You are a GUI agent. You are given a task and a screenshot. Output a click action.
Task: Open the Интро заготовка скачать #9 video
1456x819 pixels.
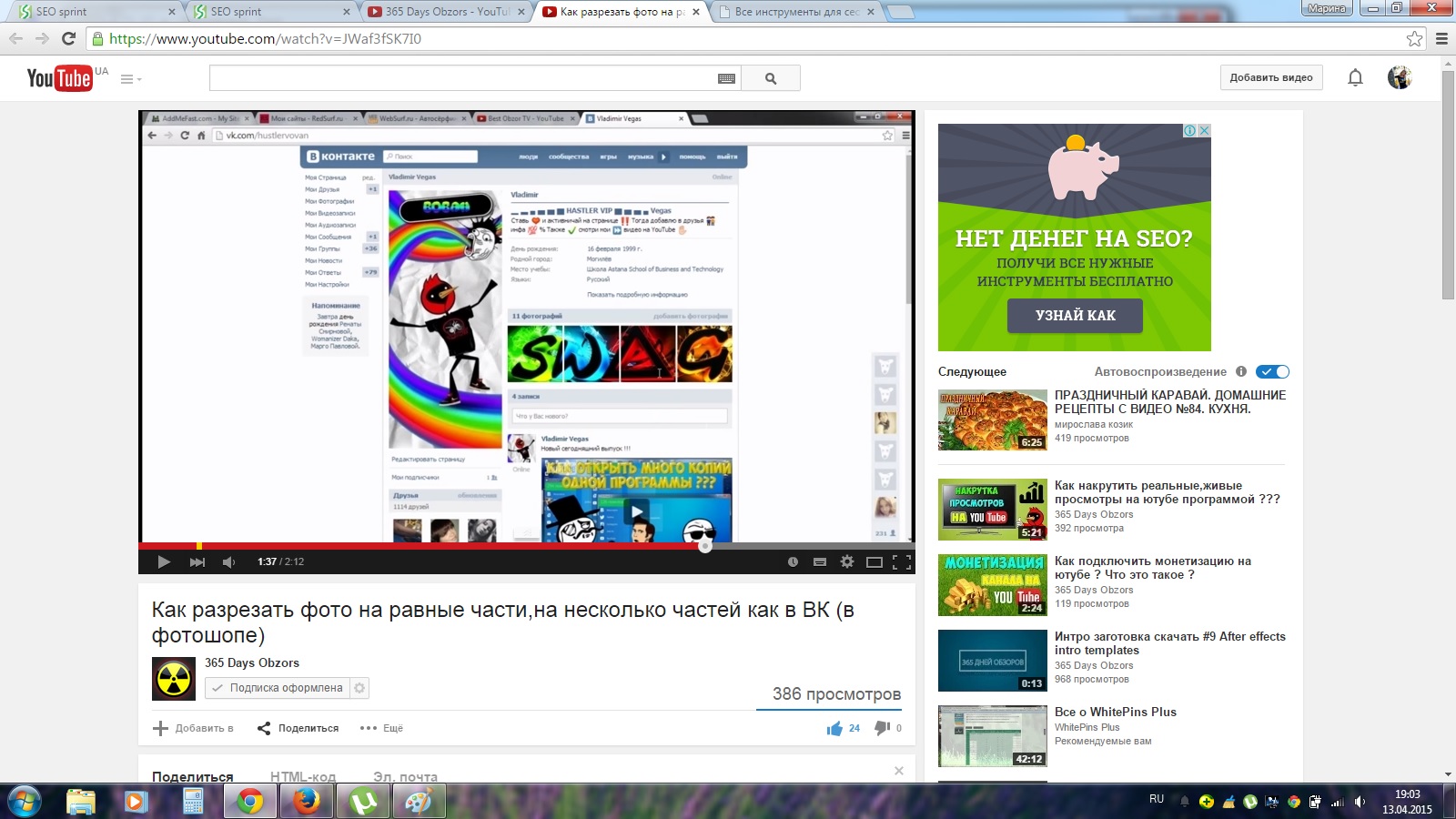[x=1170, y=643]
